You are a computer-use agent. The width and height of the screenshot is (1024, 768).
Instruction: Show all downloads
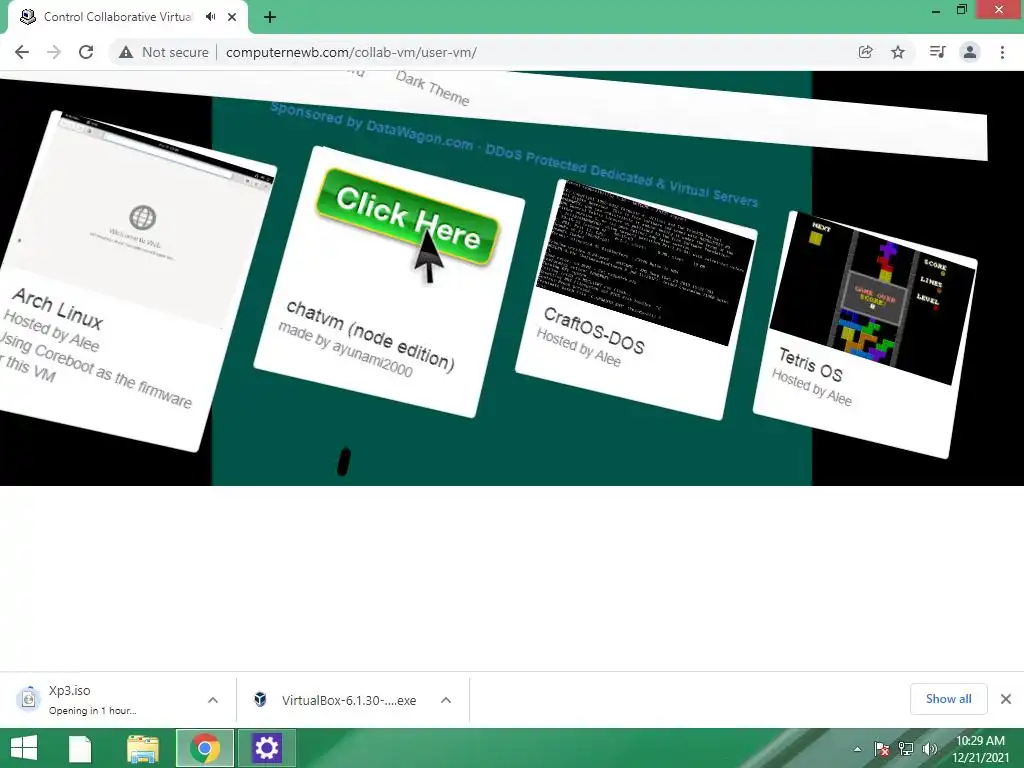[948, 699]
